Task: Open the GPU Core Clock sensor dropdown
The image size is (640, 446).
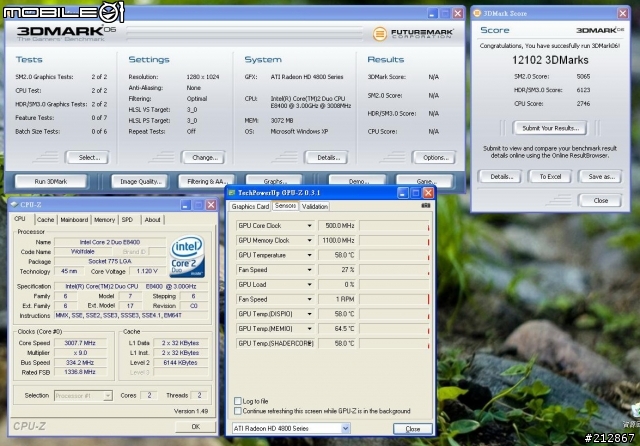Action: (x=309, y=226)
